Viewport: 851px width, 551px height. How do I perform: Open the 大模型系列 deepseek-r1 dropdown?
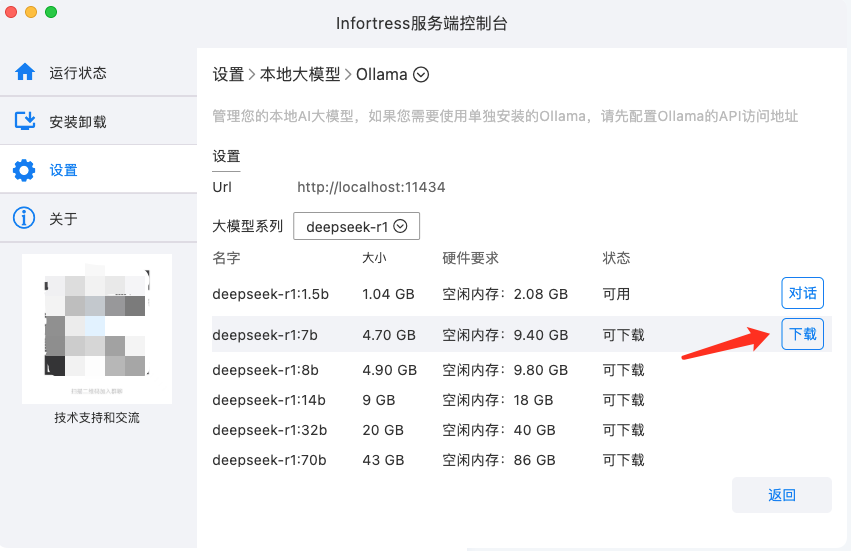357,226
